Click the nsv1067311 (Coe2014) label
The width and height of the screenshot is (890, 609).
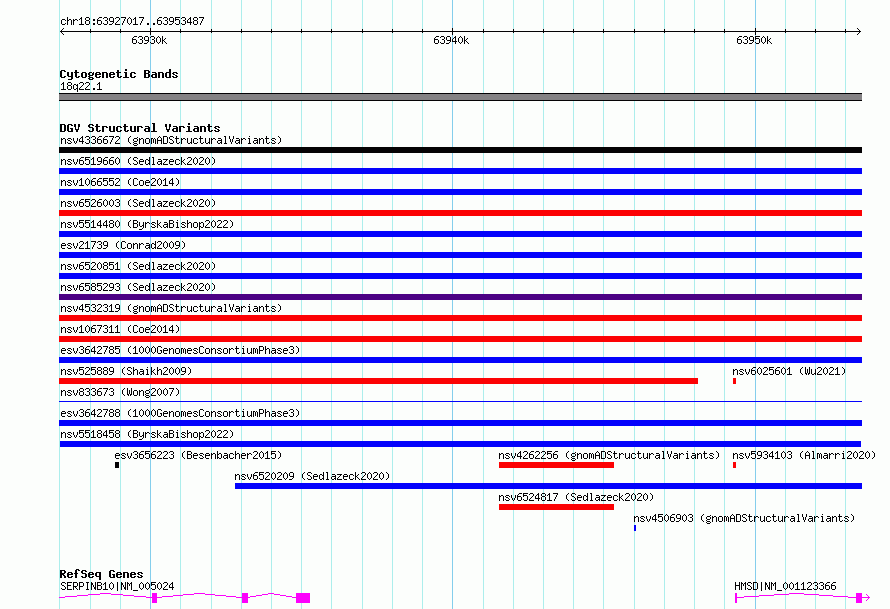[120, 329]
